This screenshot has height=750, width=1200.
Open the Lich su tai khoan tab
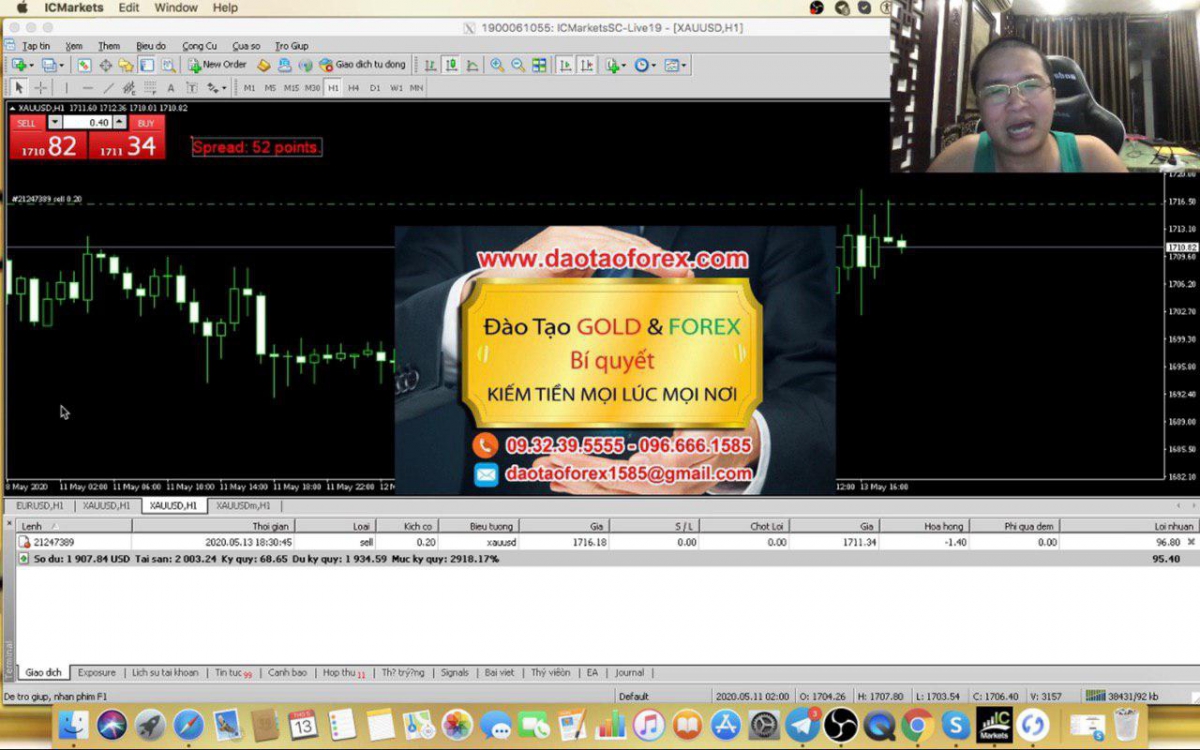(166, 673)
